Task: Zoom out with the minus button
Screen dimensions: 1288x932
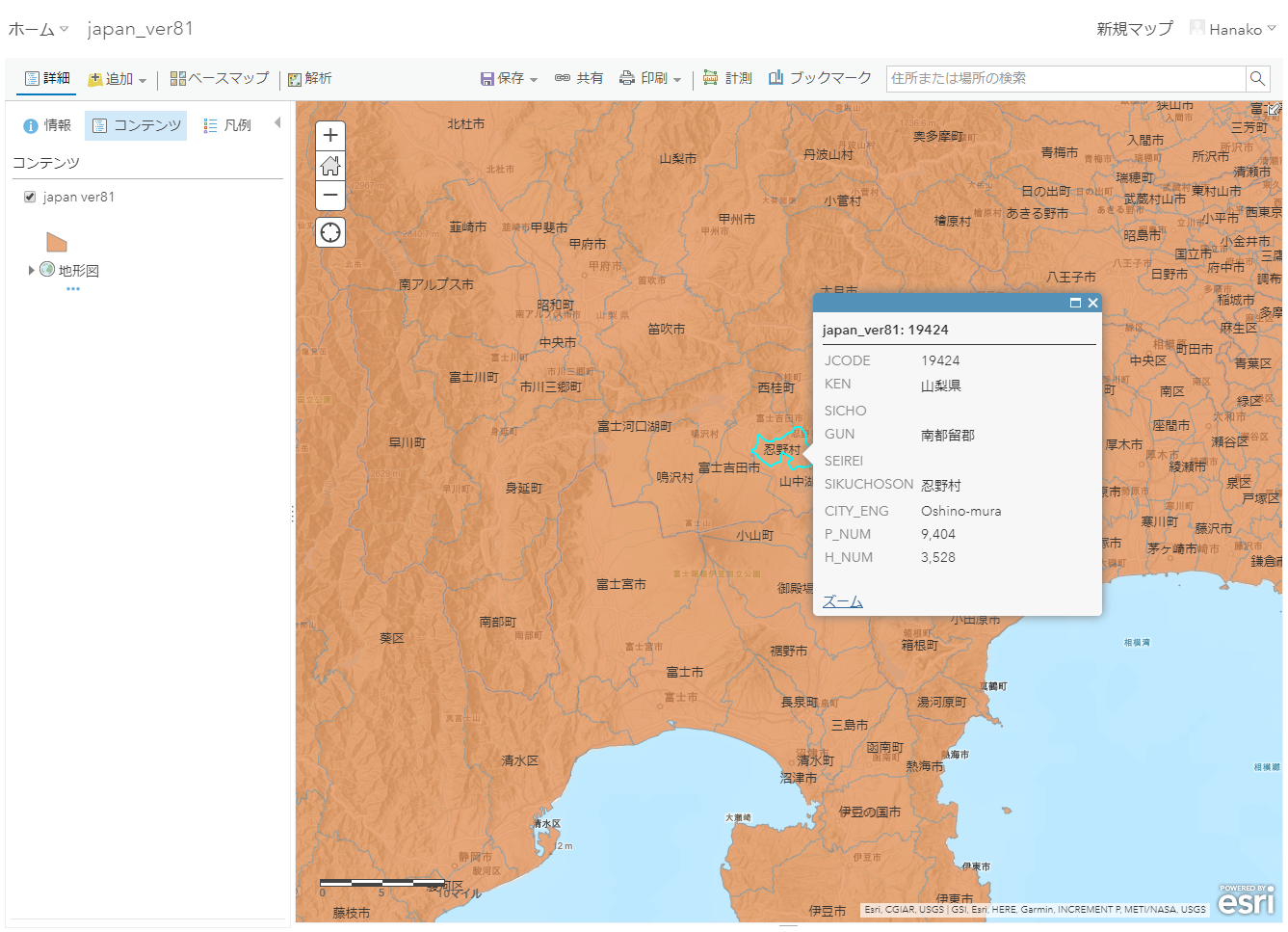Action: click(330, 195)
